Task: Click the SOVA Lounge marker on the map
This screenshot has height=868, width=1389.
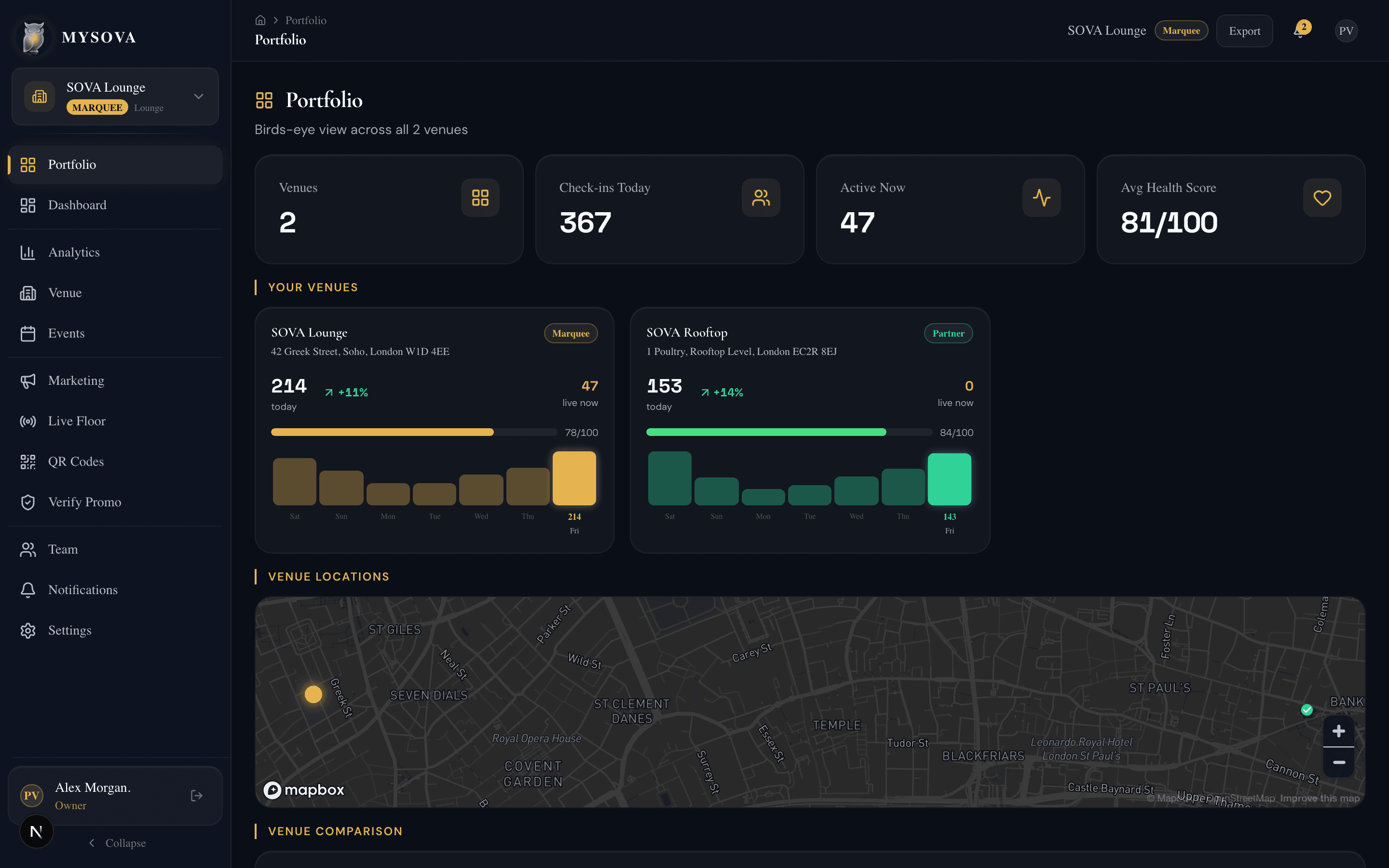Action: 313,694
